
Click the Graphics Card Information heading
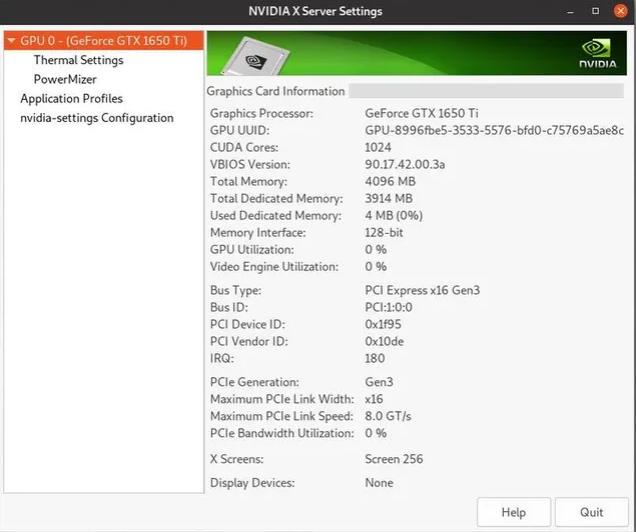click(x=275, y=91)
